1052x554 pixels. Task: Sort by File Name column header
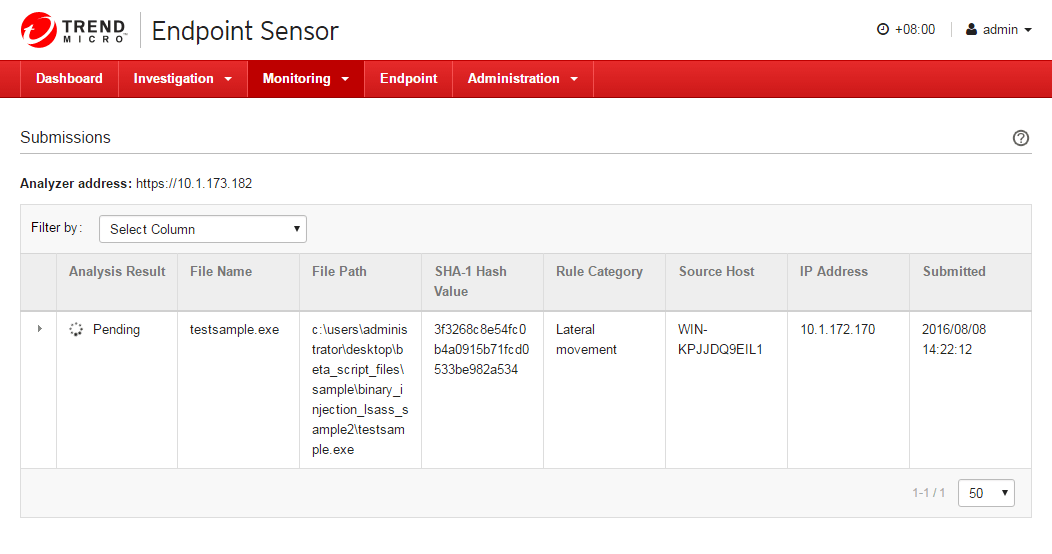221,271
